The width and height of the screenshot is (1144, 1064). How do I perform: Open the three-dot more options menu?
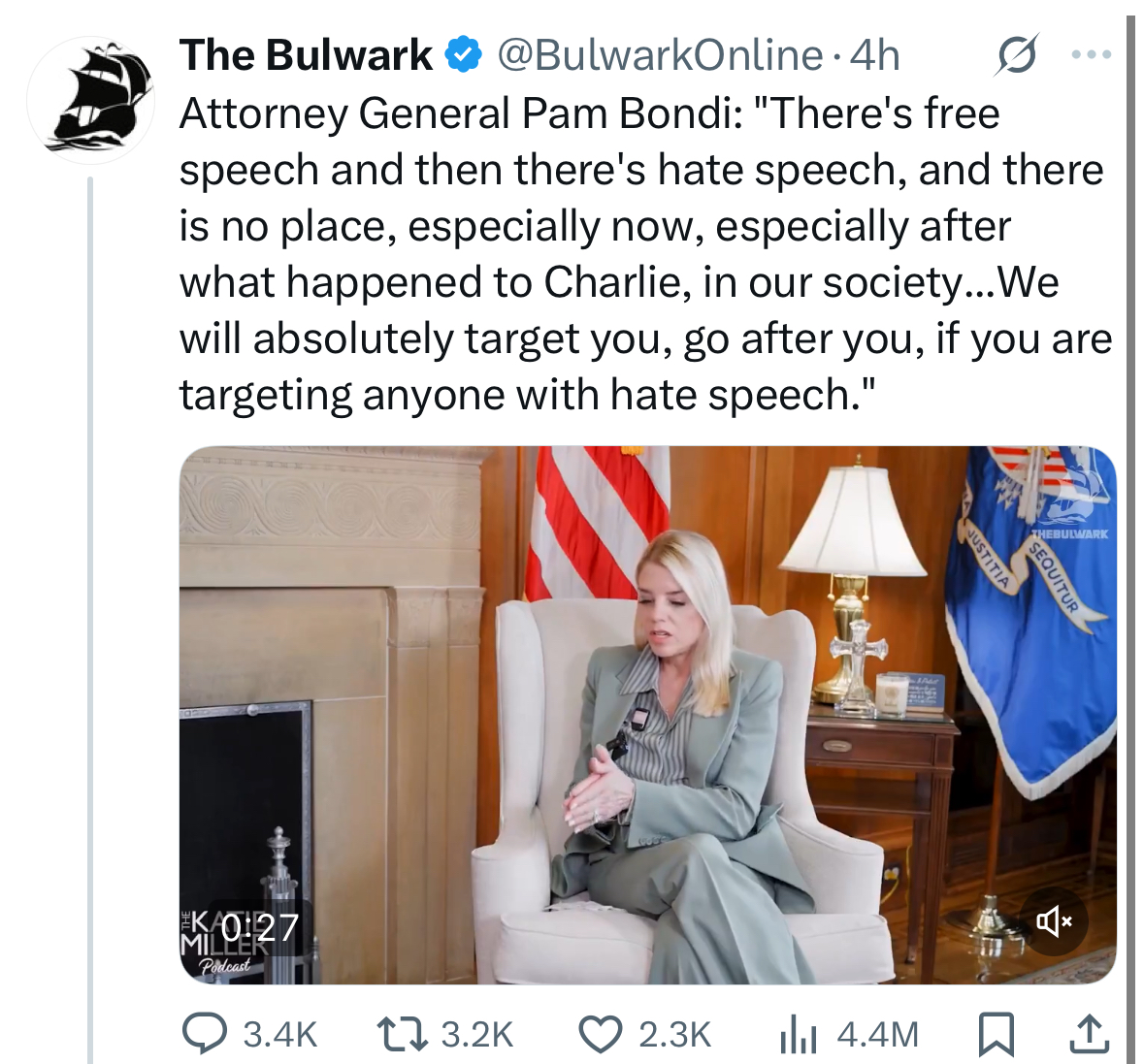click(1092, 54)
